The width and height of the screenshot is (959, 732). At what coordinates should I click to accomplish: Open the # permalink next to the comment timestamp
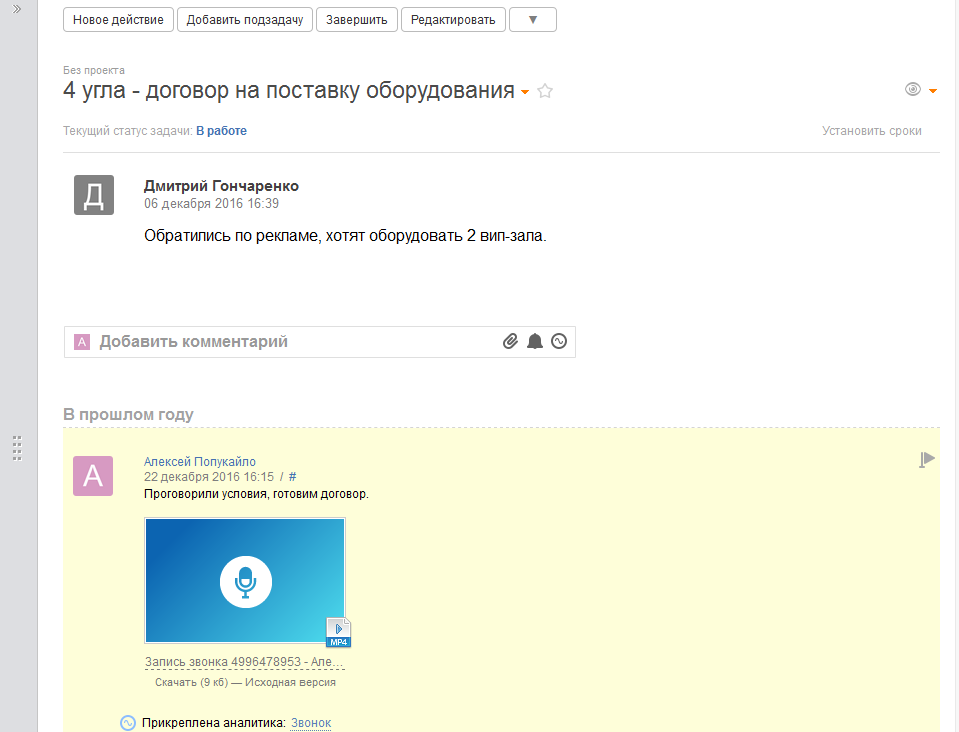(x=292, y=477)
